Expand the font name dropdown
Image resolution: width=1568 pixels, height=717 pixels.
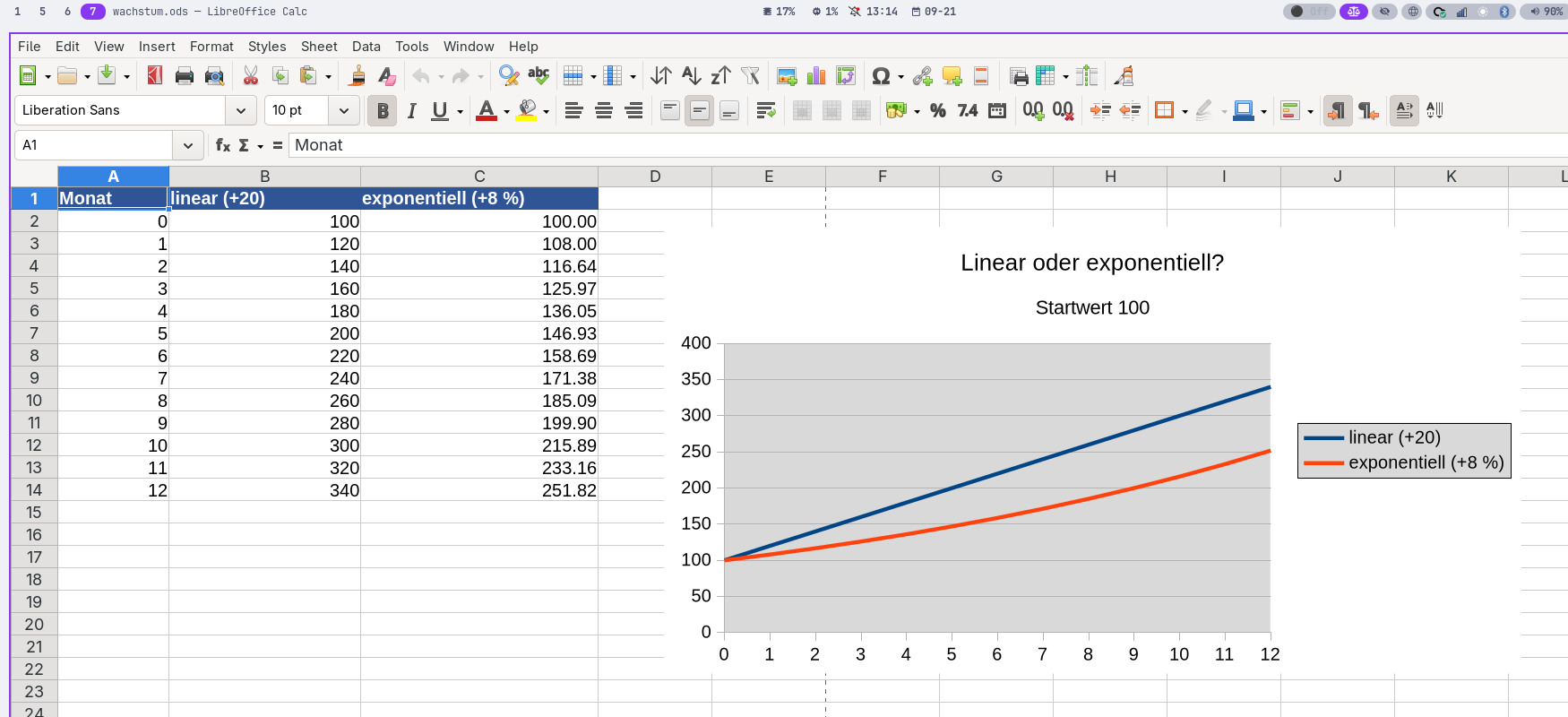(240, 110)
